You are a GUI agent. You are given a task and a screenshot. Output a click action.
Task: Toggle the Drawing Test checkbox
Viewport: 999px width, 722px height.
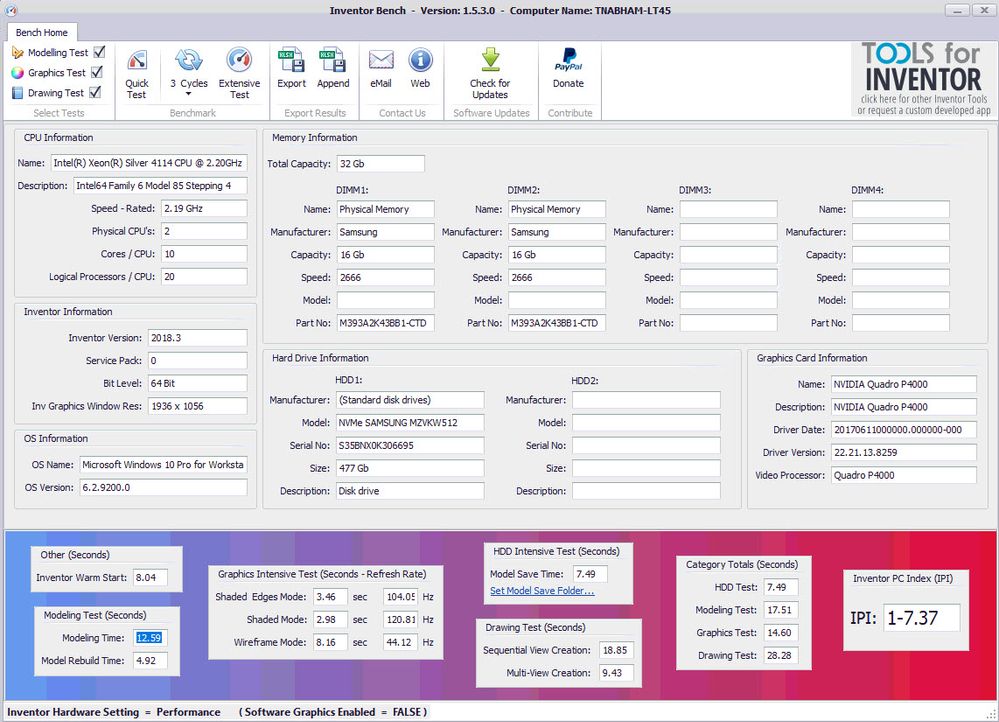pyautogui.click(x=95, y=92)
